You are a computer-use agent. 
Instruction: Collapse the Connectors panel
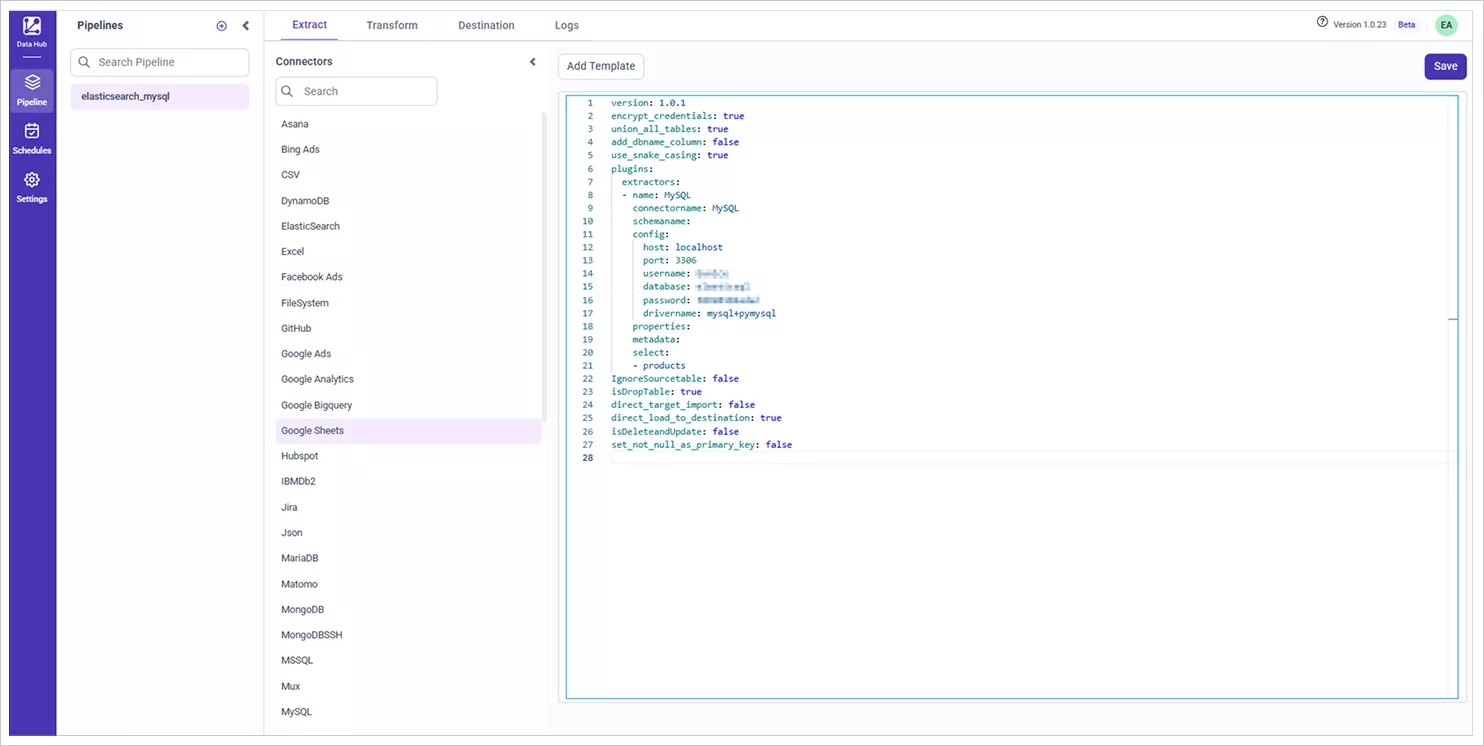(533, 62)
